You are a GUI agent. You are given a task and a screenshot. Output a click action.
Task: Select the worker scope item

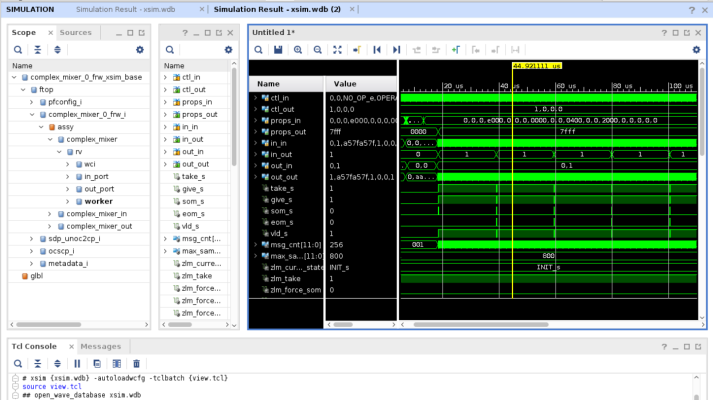pyautogui.click(x=98, y=201)
